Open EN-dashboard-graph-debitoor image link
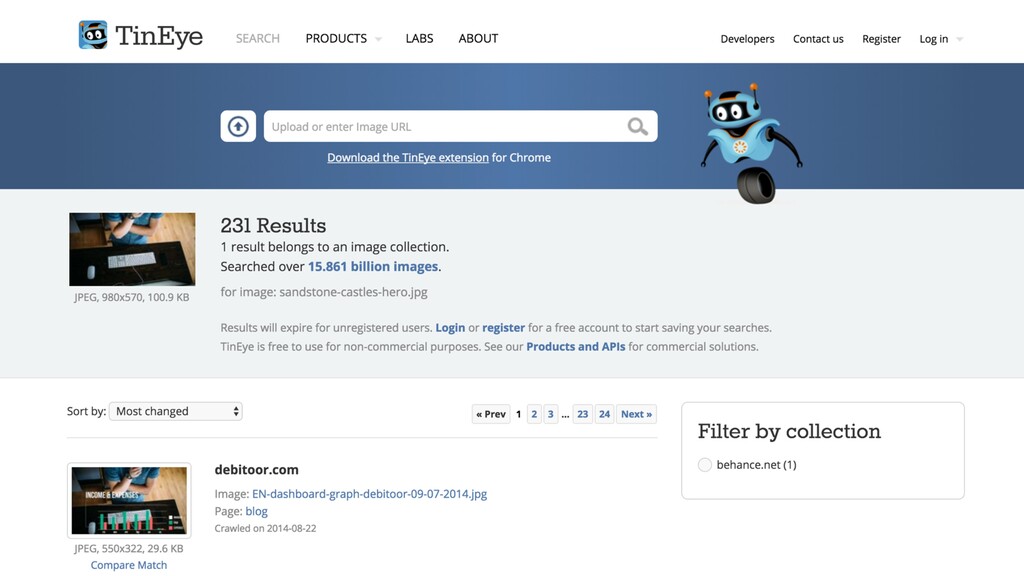This screenshot has height=576, width=1024. click(x=370, y=494)
